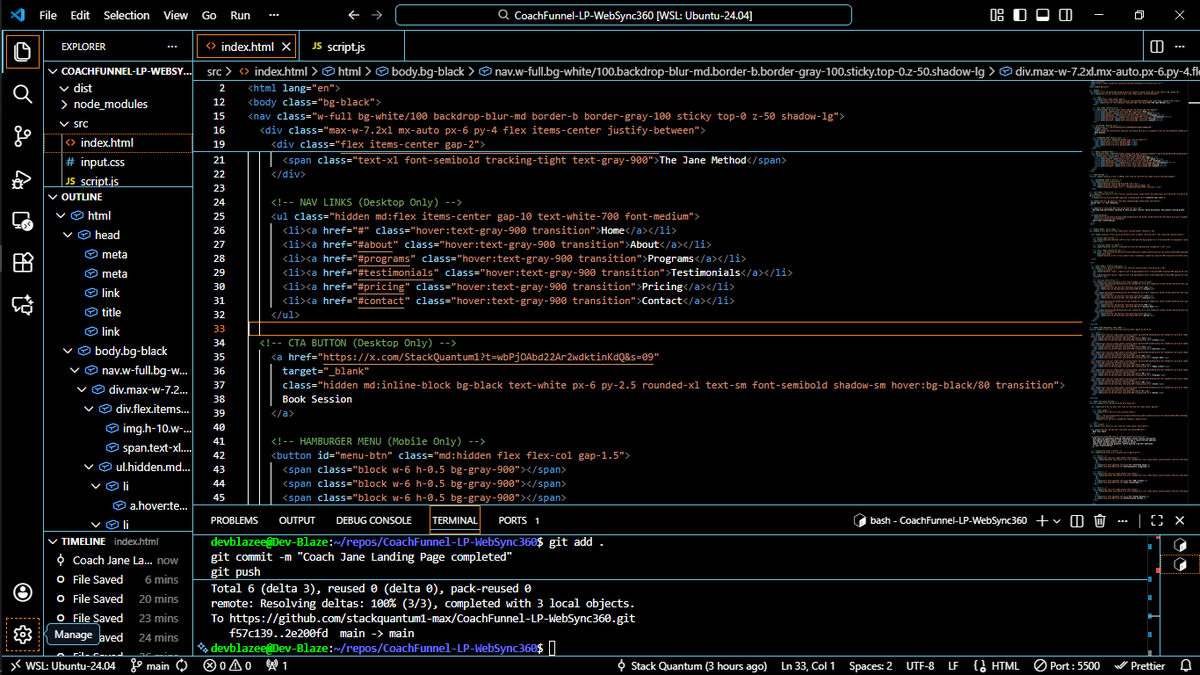Kill the terminal with trash icon

1100,520
